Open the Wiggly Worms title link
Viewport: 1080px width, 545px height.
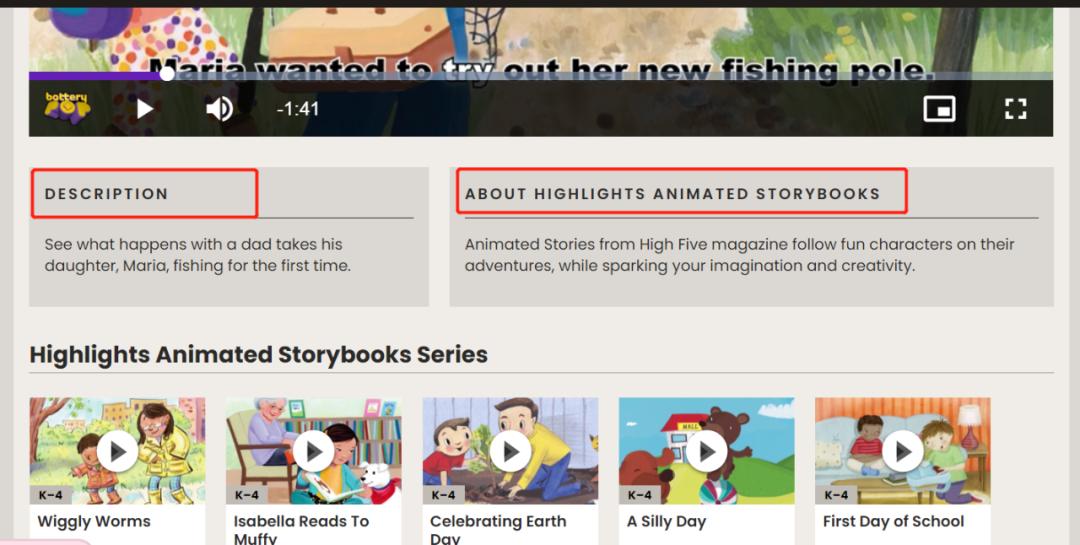point(94,521)
